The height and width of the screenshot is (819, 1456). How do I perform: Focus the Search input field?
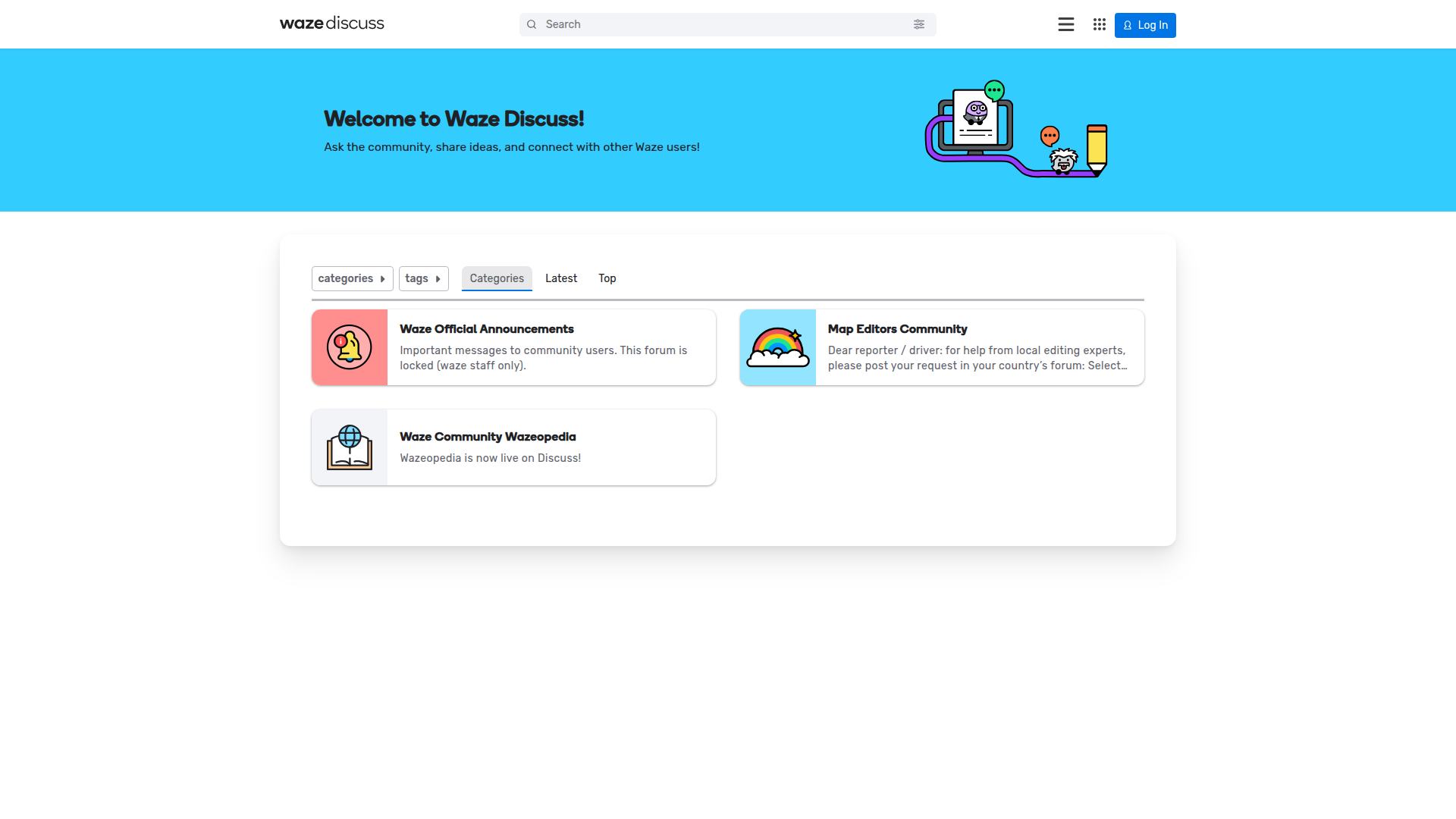(727, 24)
